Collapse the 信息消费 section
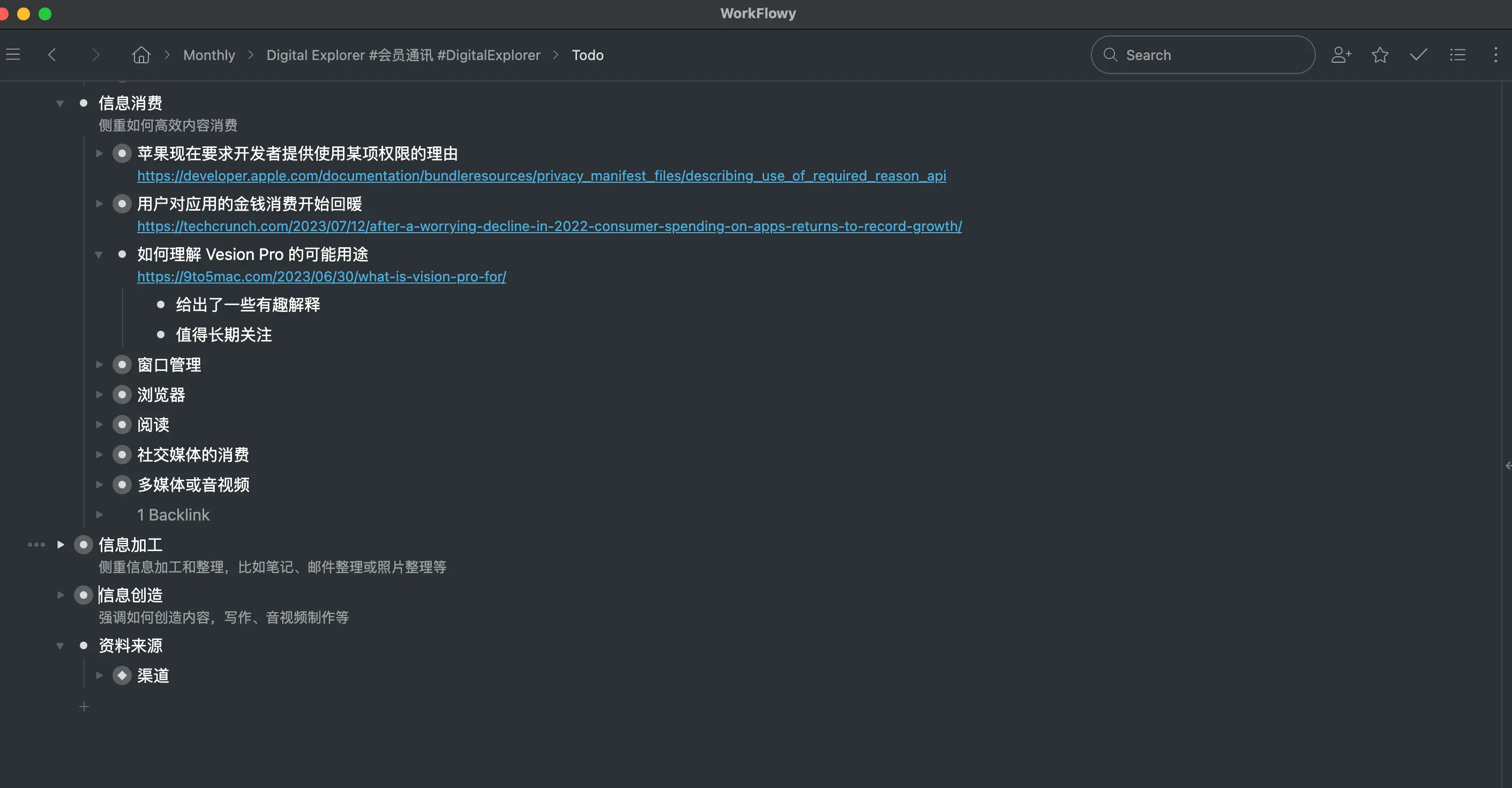The height and width of the screenshot is (788, 1512). [x=60, y=103]
